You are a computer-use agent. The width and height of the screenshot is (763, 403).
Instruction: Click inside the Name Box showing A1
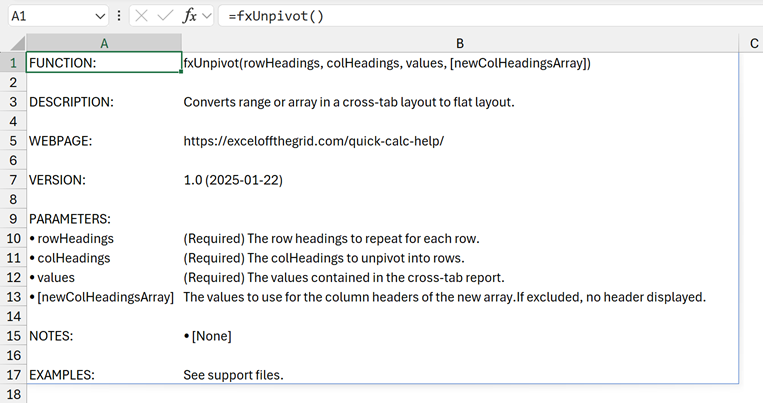point(50,16)
